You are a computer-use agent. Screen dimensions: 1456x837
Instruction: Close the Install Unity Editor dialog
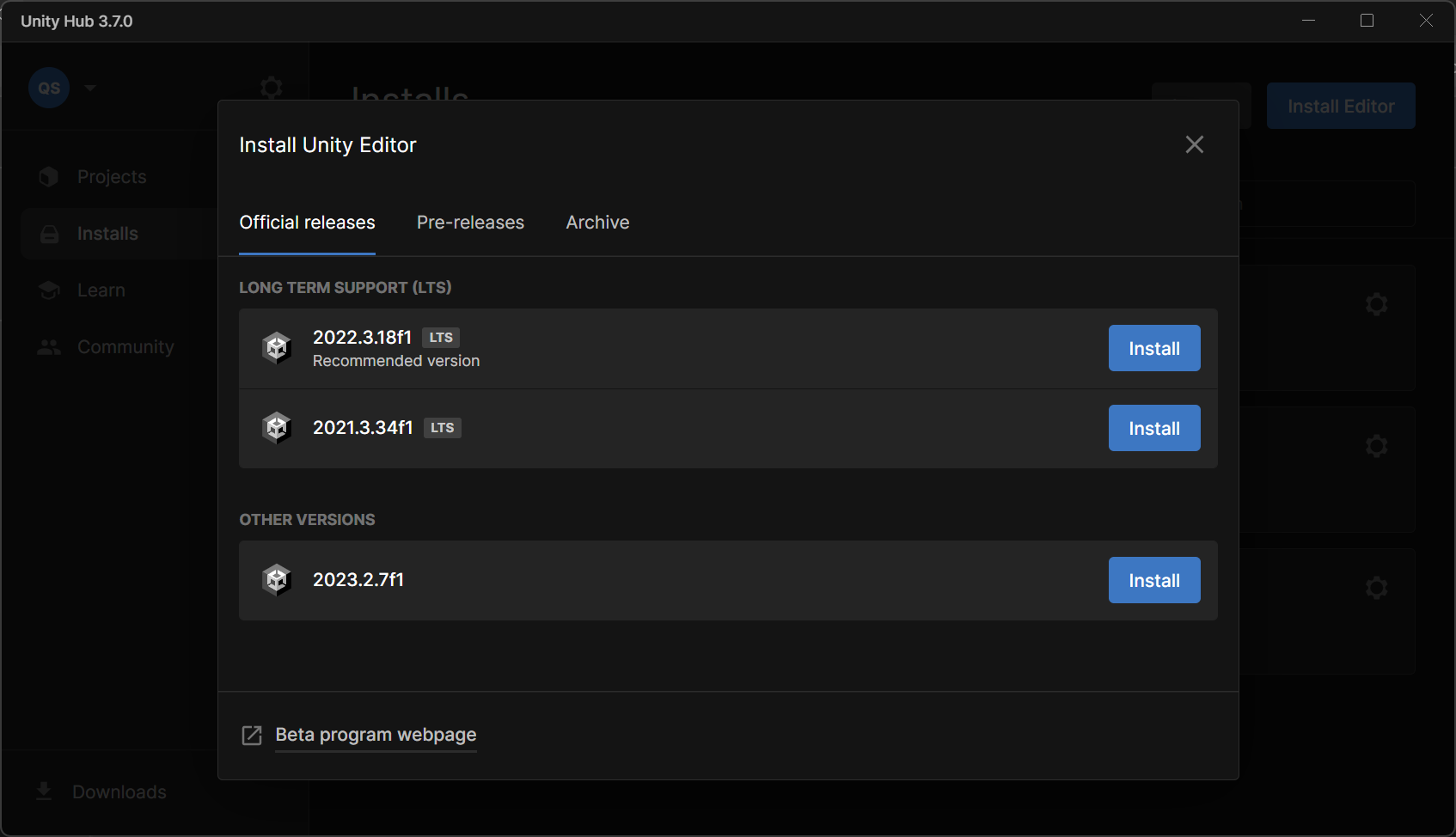[1194, 144]
